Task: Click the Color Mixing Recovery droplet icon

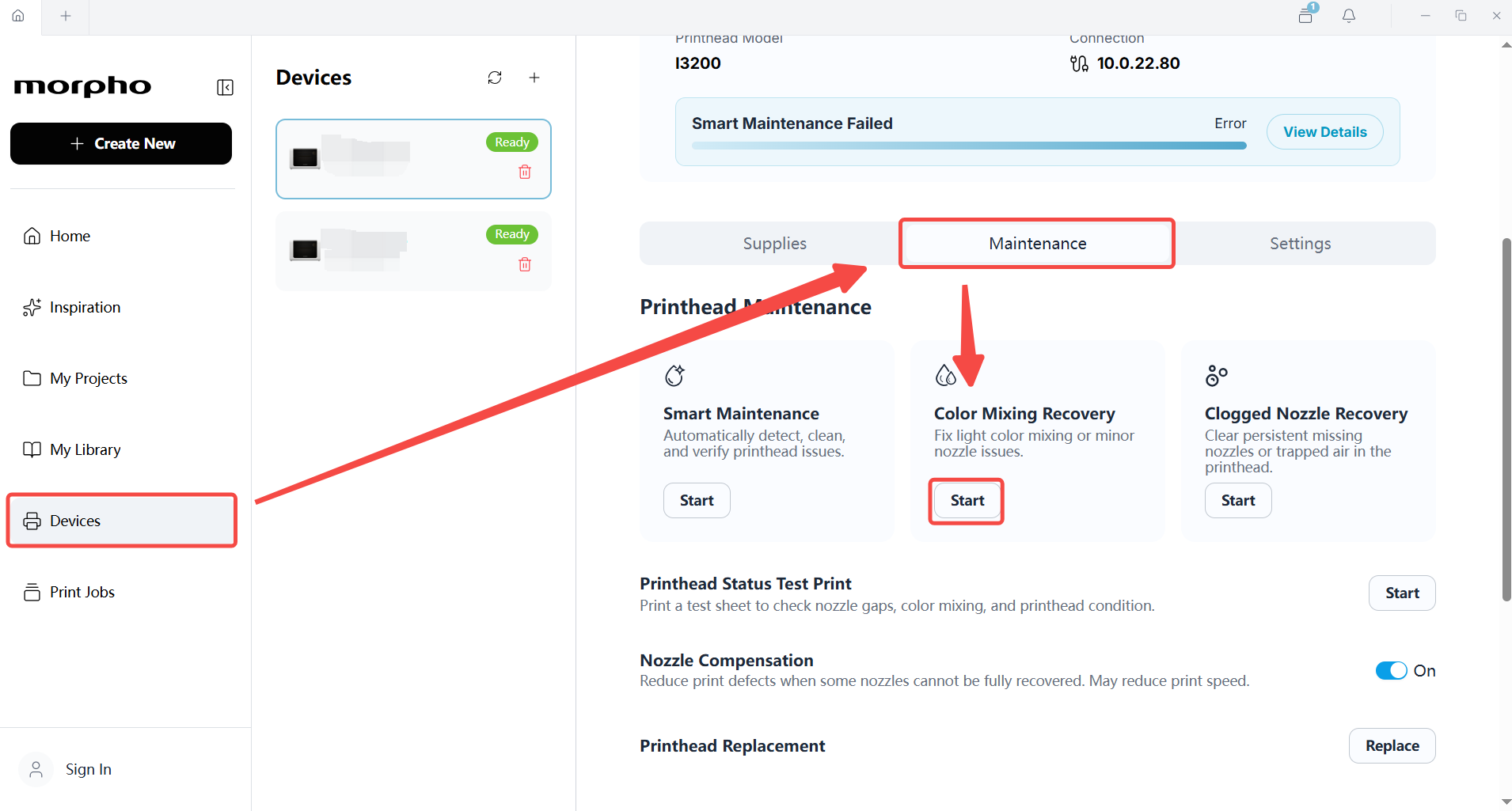Action: click(x=946, y=375)
